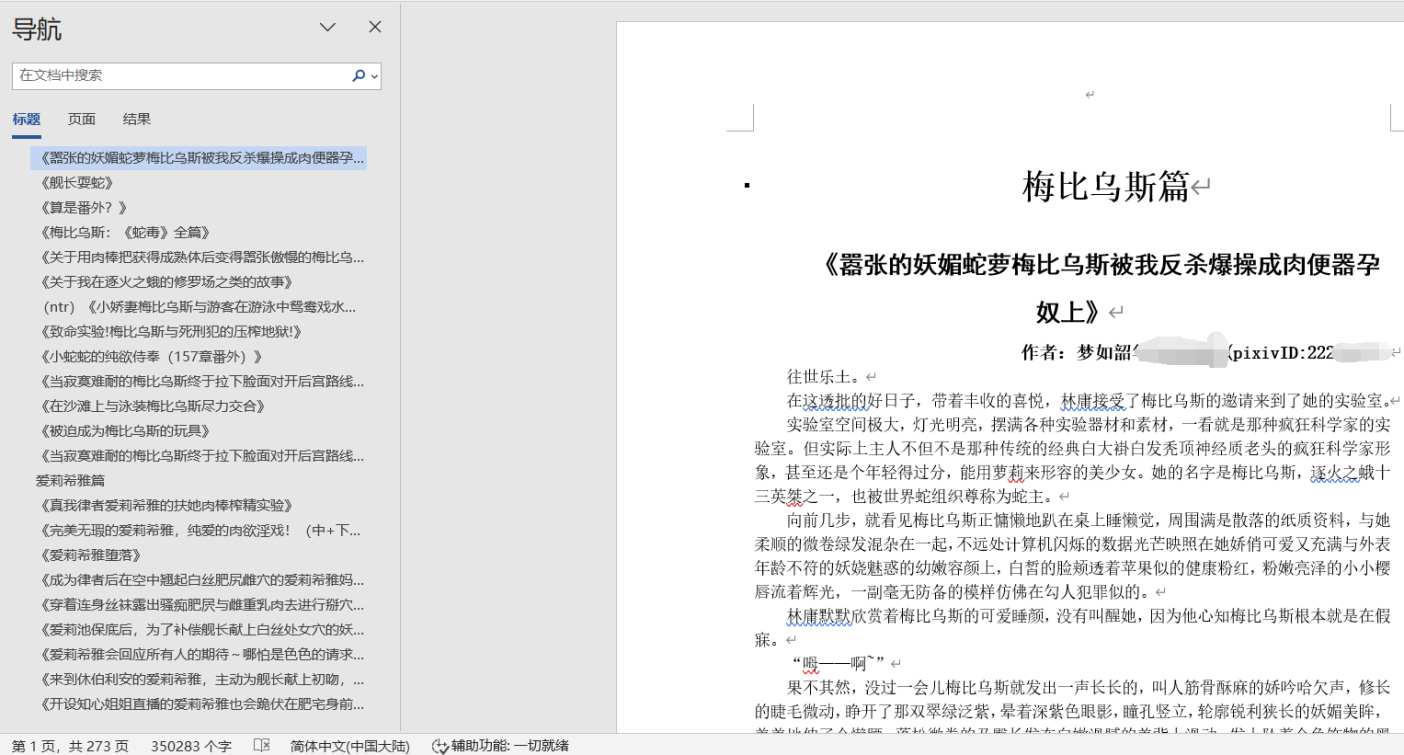The image size is (1404, 755).
Task: Click the magnifier search icon in the navigation pane
Action: pos(357,74)
